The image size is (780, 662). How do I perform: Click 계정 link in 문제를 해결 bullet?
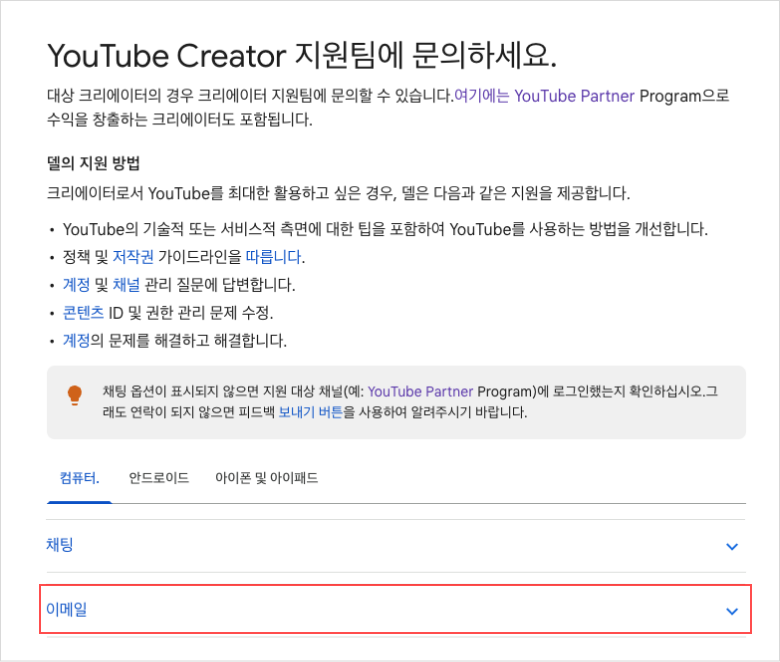click(x=76, y=341)
